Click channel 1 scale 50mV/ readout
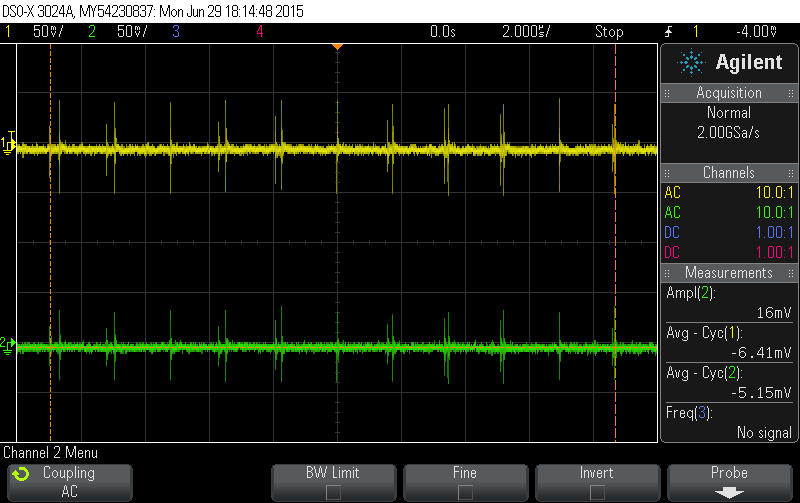The image size is (800, 503). tap(48, 32)
